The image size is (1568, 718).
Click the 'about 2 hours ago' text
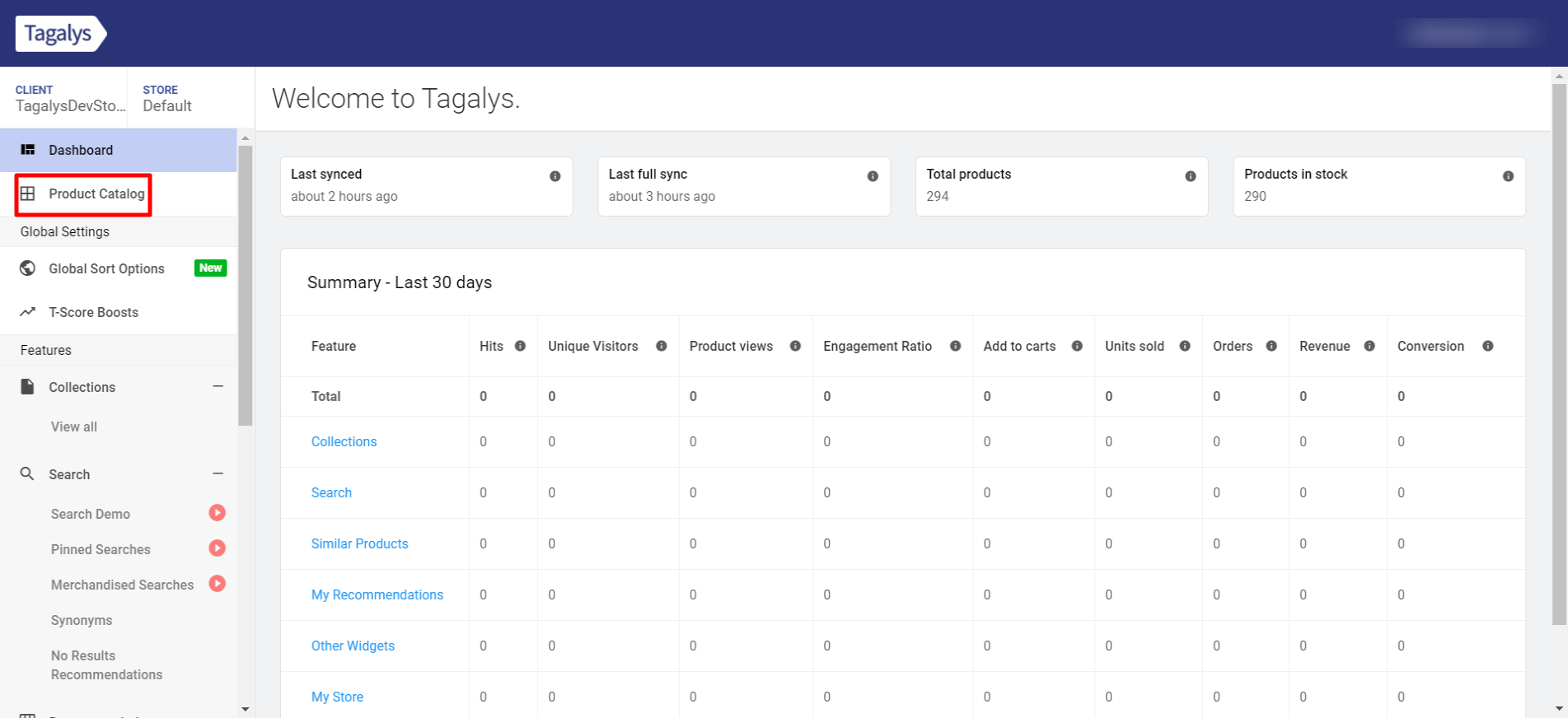tap(344, 196)
